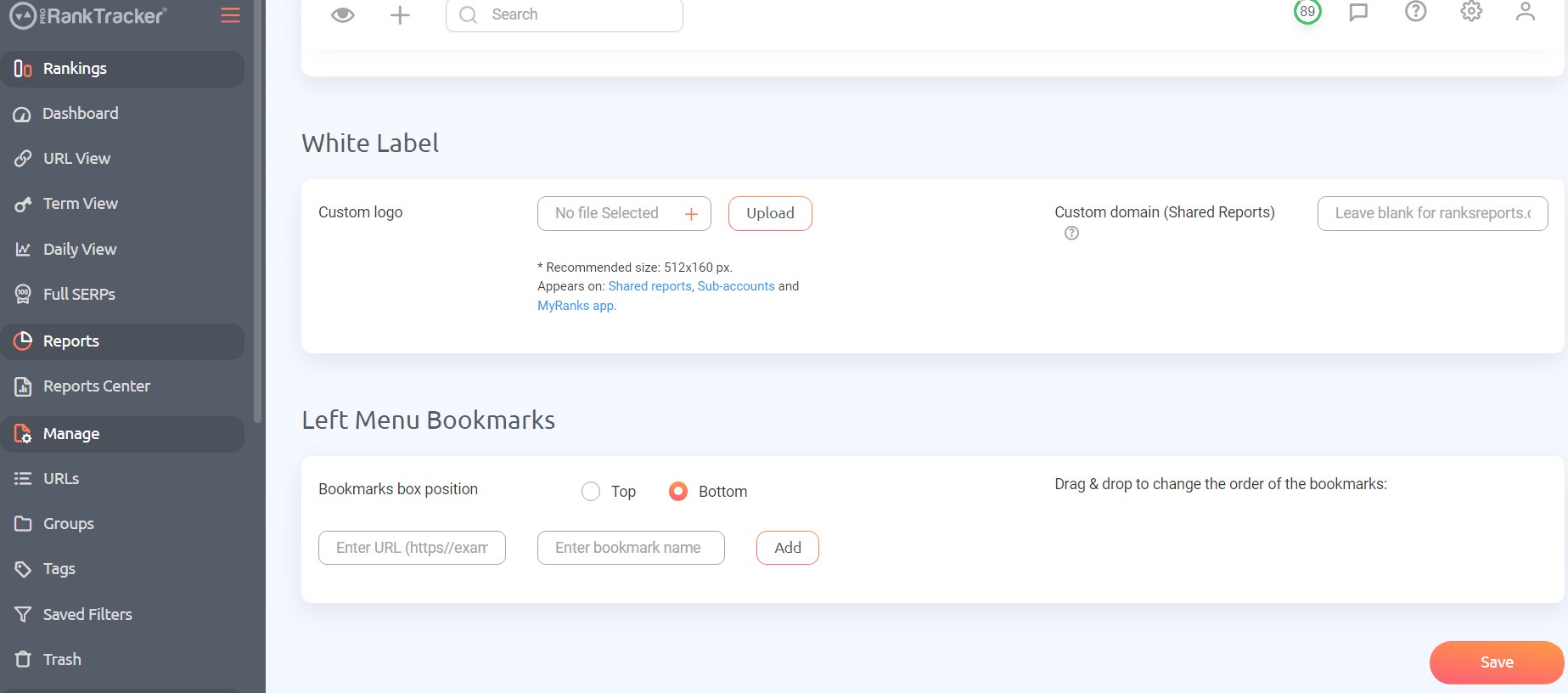Open the Reports sidebar section

point(122,341)
